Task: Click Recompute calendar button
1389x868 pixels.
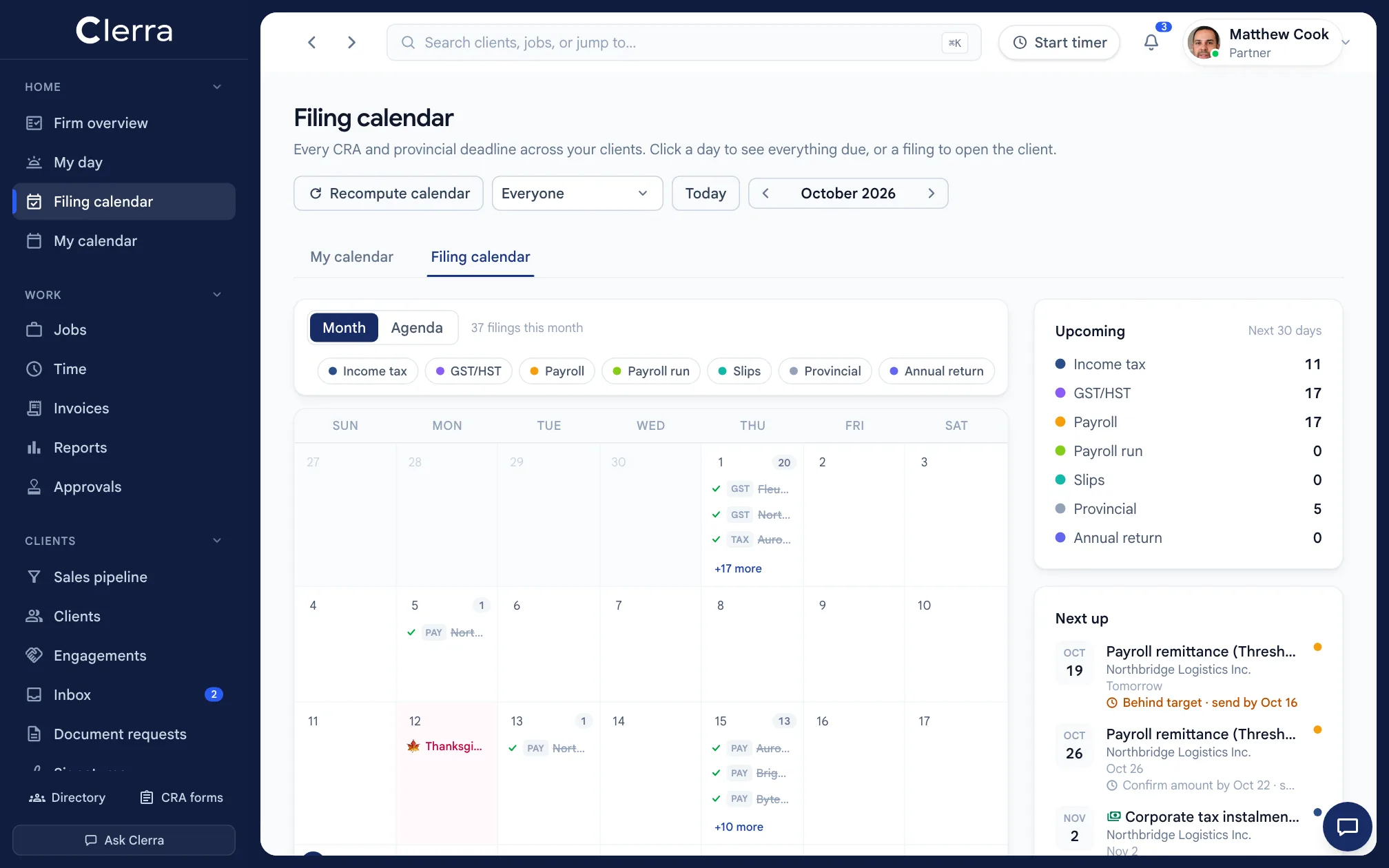Action: (x=389, y=194)
